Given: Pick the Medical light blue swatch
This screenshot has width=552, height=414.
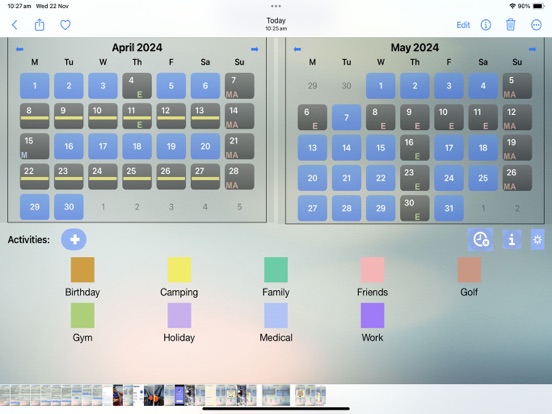Looking at the screenshot, I should coord(276,315).
